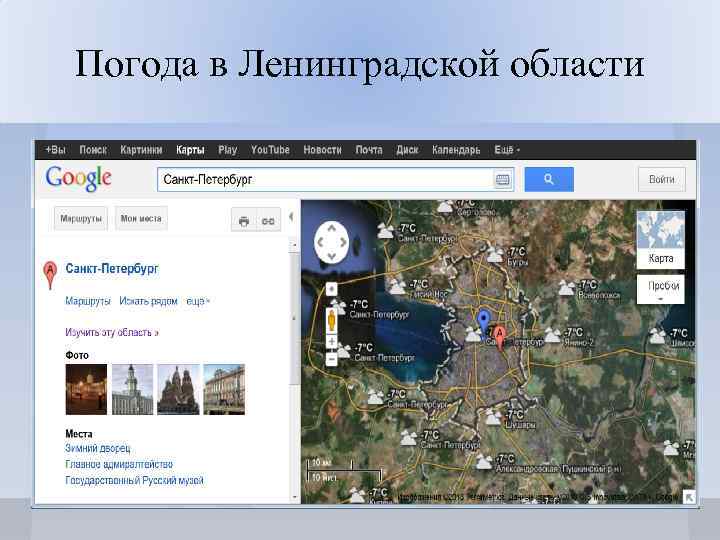Viewport: 720px width, 540px height.
Task: Expand map corner arrow at bottom right
Action: [689, 496]
